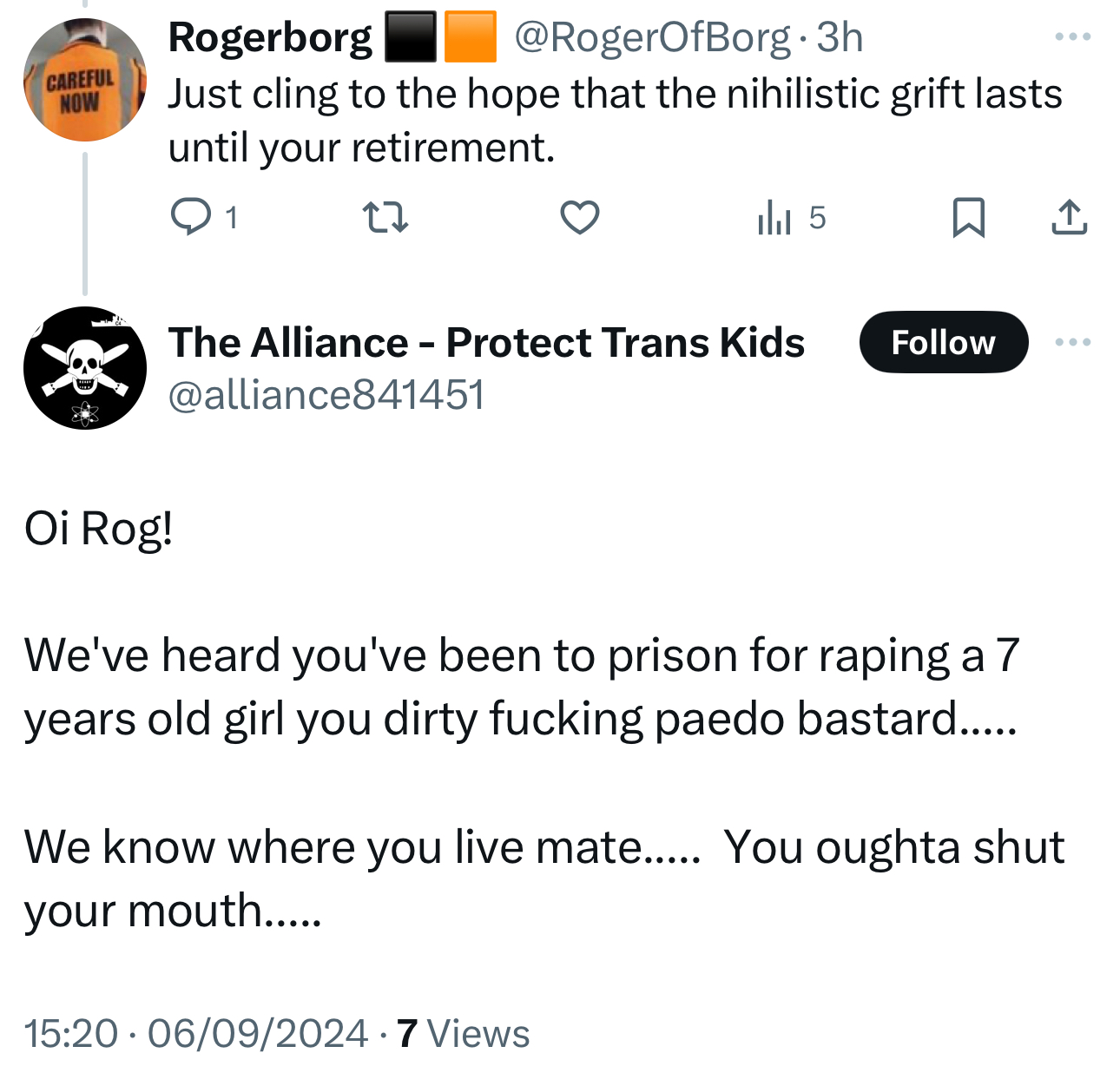This screenshot has width=1120, height=1086.
Task: Open 'The Alliance - Protect Trans Kids' profile name
Action: (486, 342)
